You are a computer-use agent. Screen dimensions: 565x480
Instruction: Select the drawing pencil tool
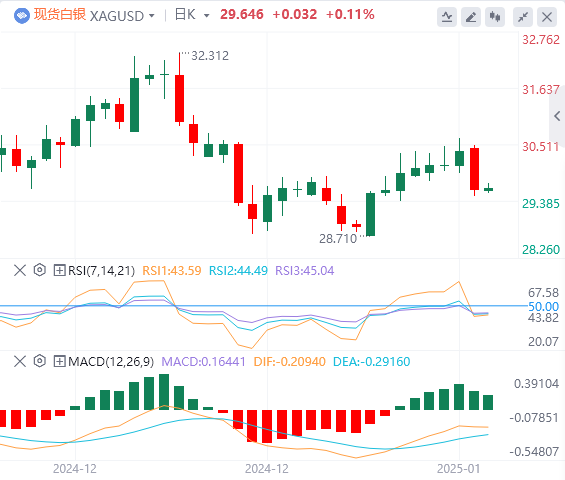471,17
